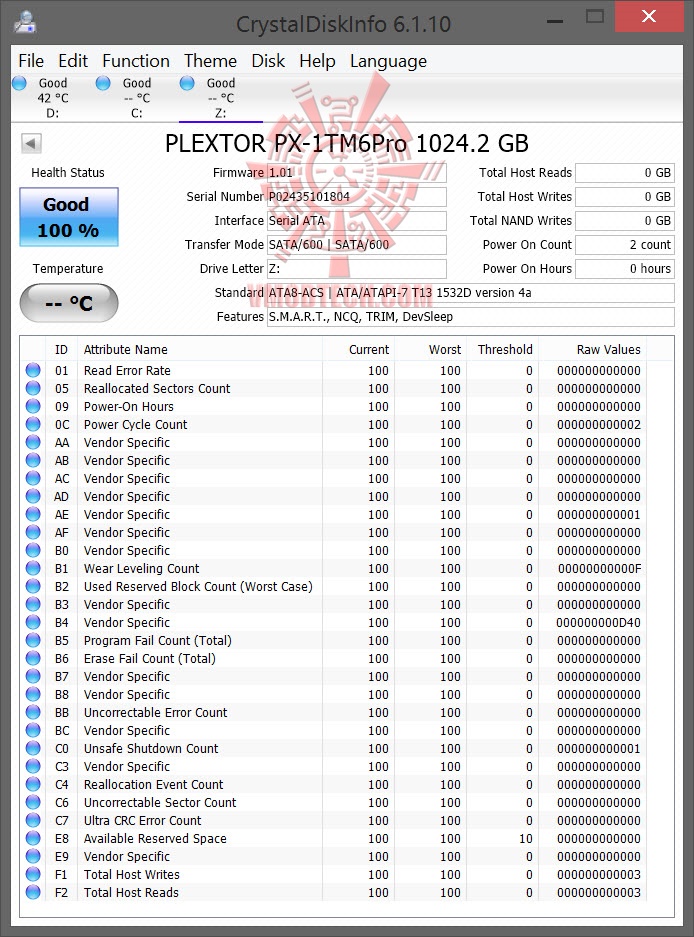Image resolution: width=694 pixels, height=937 pixels.
Task: Click status icon of Power-On Hours row
Action: click(33, 406)
